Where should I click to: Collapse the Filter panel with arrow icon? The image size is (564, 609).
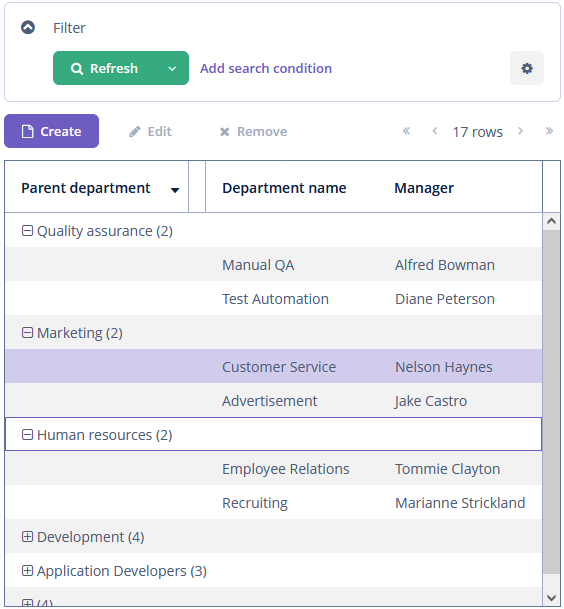[x=28, y=28]
